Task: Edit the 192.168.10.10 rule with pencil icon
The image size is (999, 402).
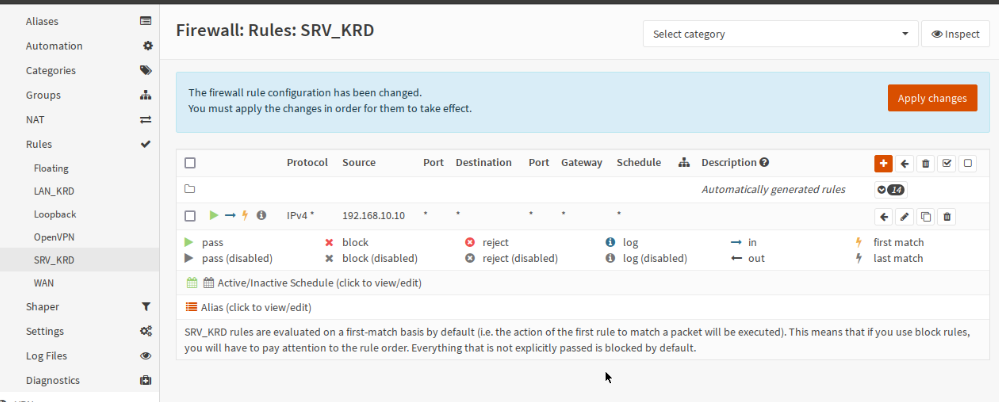Action: tap(905, 216)
